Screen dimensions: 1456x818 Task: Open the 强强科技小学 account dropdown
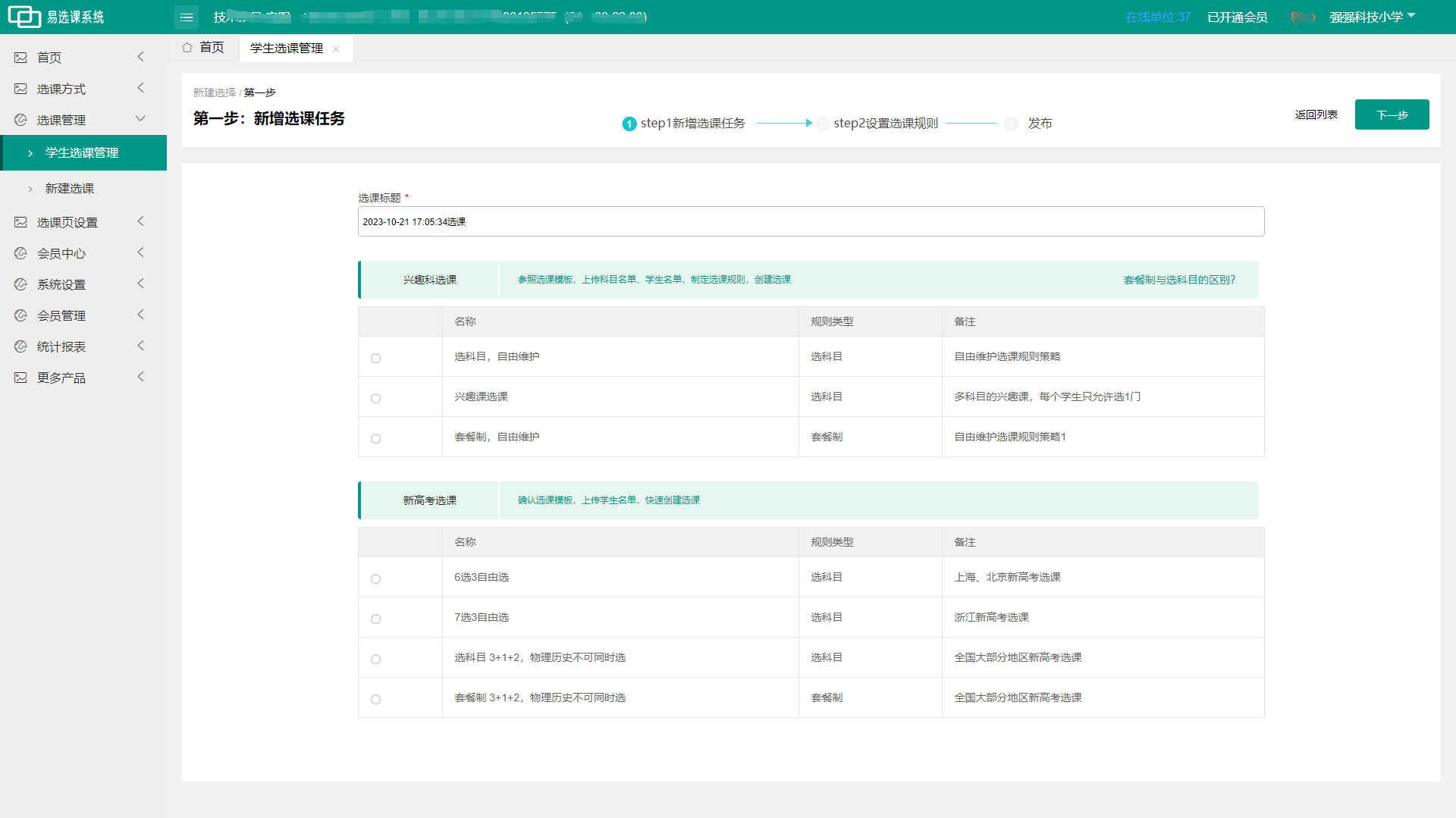pos(1372,17)
